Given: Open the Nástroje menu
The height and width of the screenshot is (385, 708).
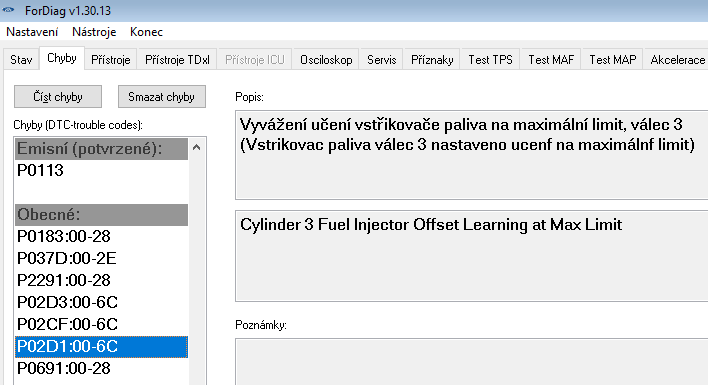Looking at the screenshot, I should (94, 32).
